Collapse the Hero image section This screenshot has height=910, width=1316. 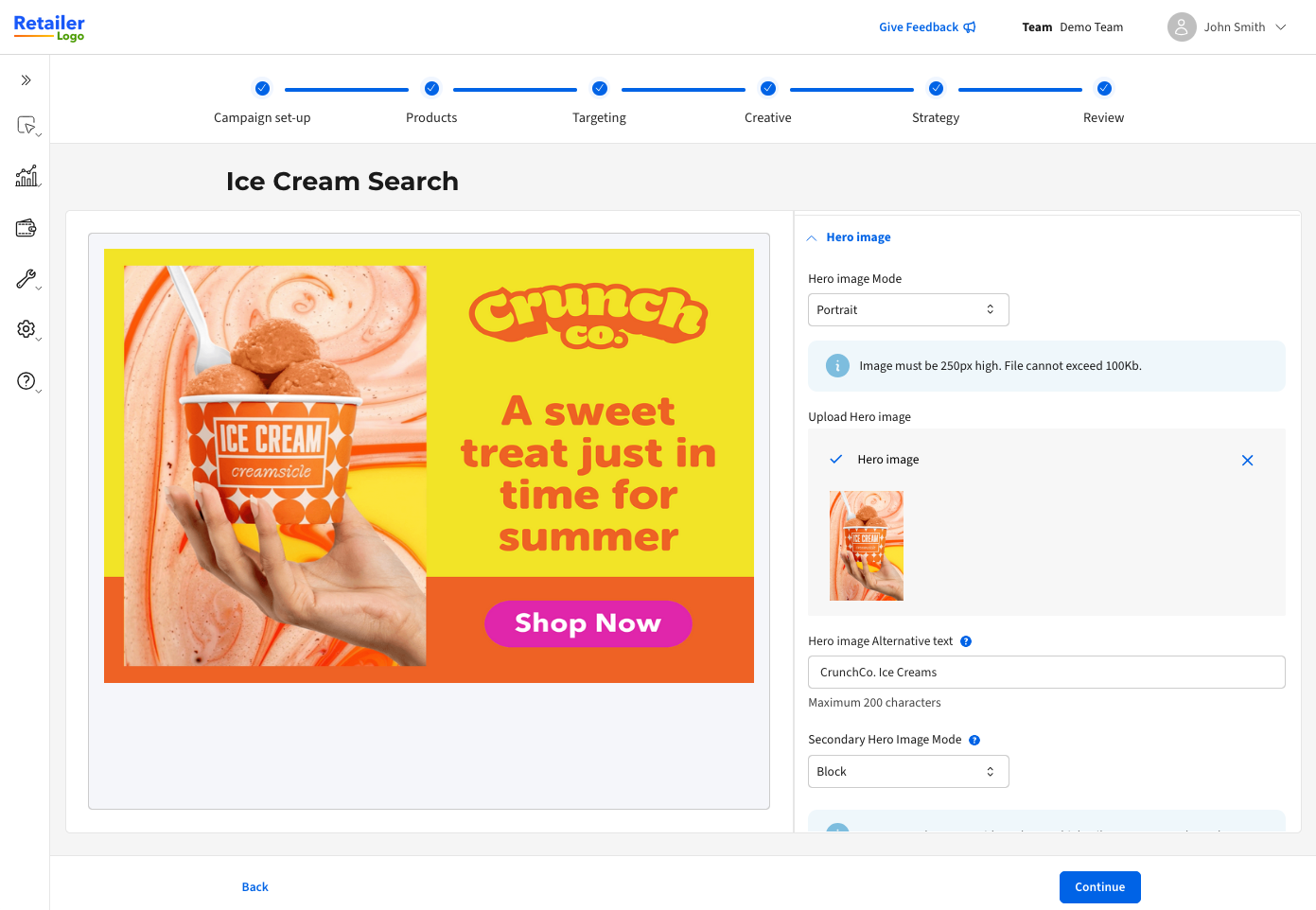(x=849, y=237)
